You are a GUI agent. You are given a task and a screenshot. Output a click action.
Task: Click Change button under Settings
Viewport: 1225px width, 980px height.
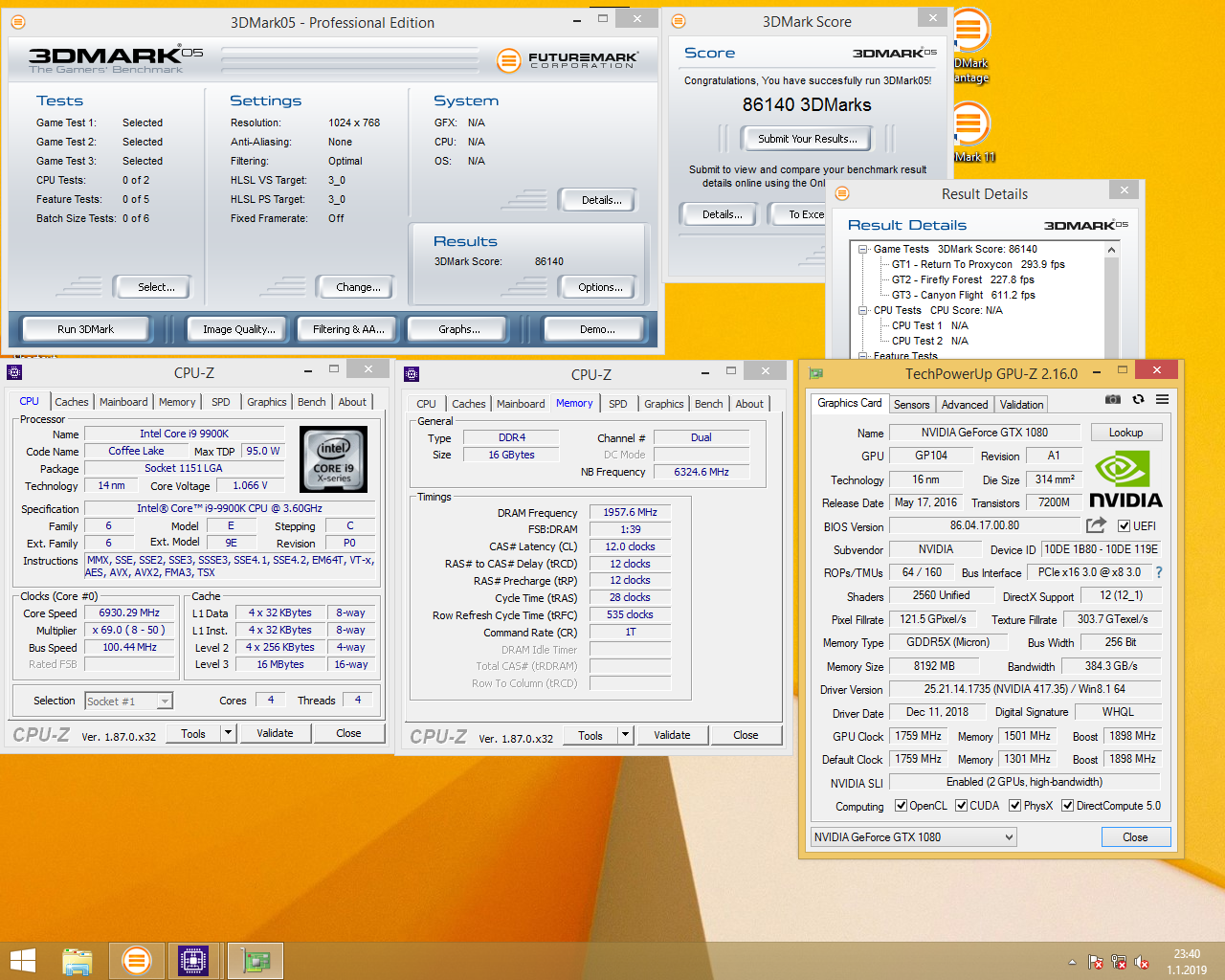point(358,287)
